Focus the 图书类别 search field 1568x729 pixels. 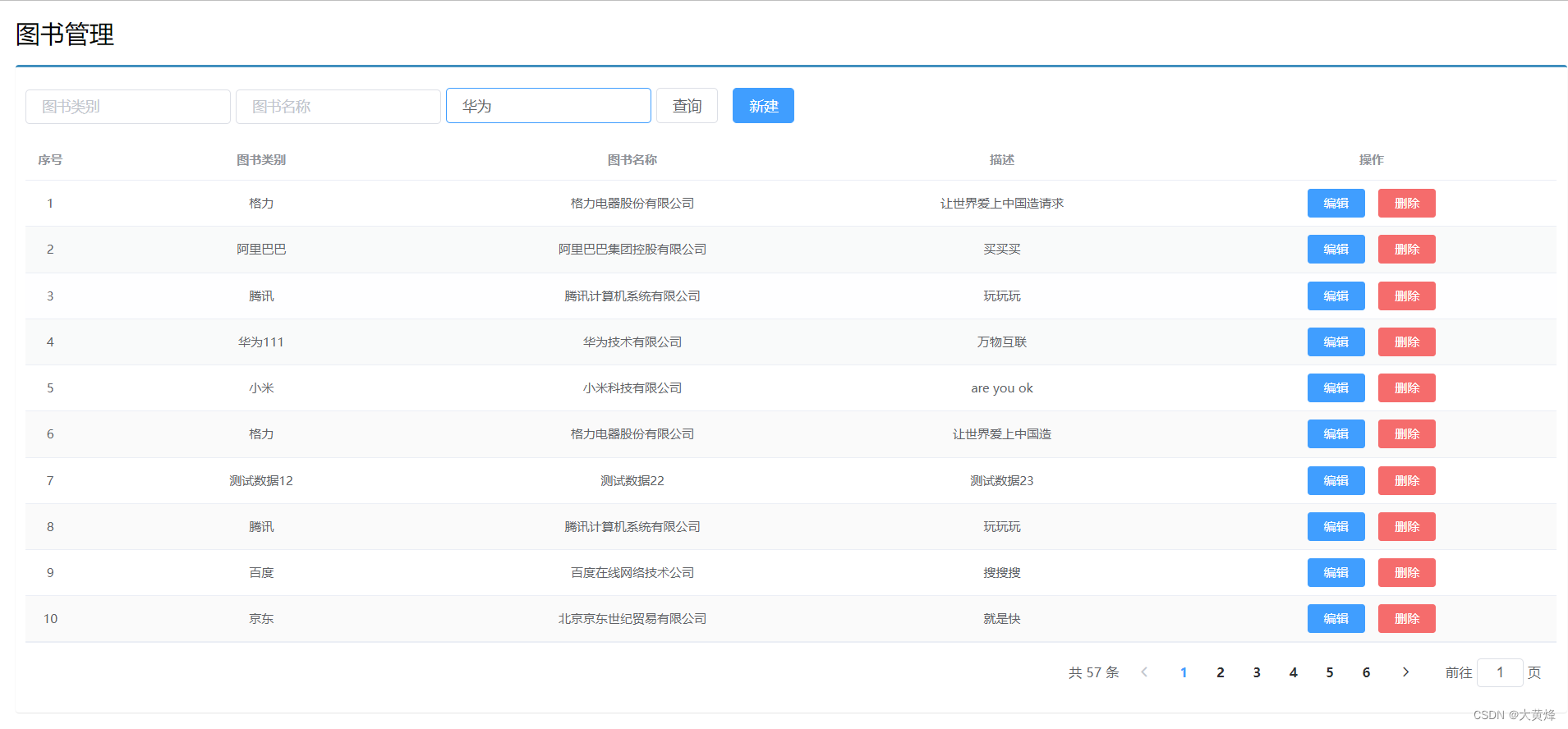(128, 107)
